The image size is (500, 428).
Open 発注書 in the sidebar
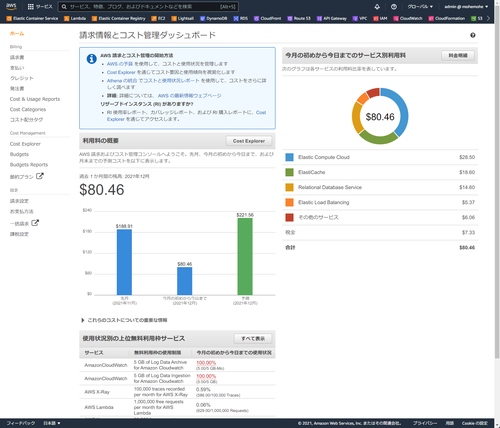17,88
